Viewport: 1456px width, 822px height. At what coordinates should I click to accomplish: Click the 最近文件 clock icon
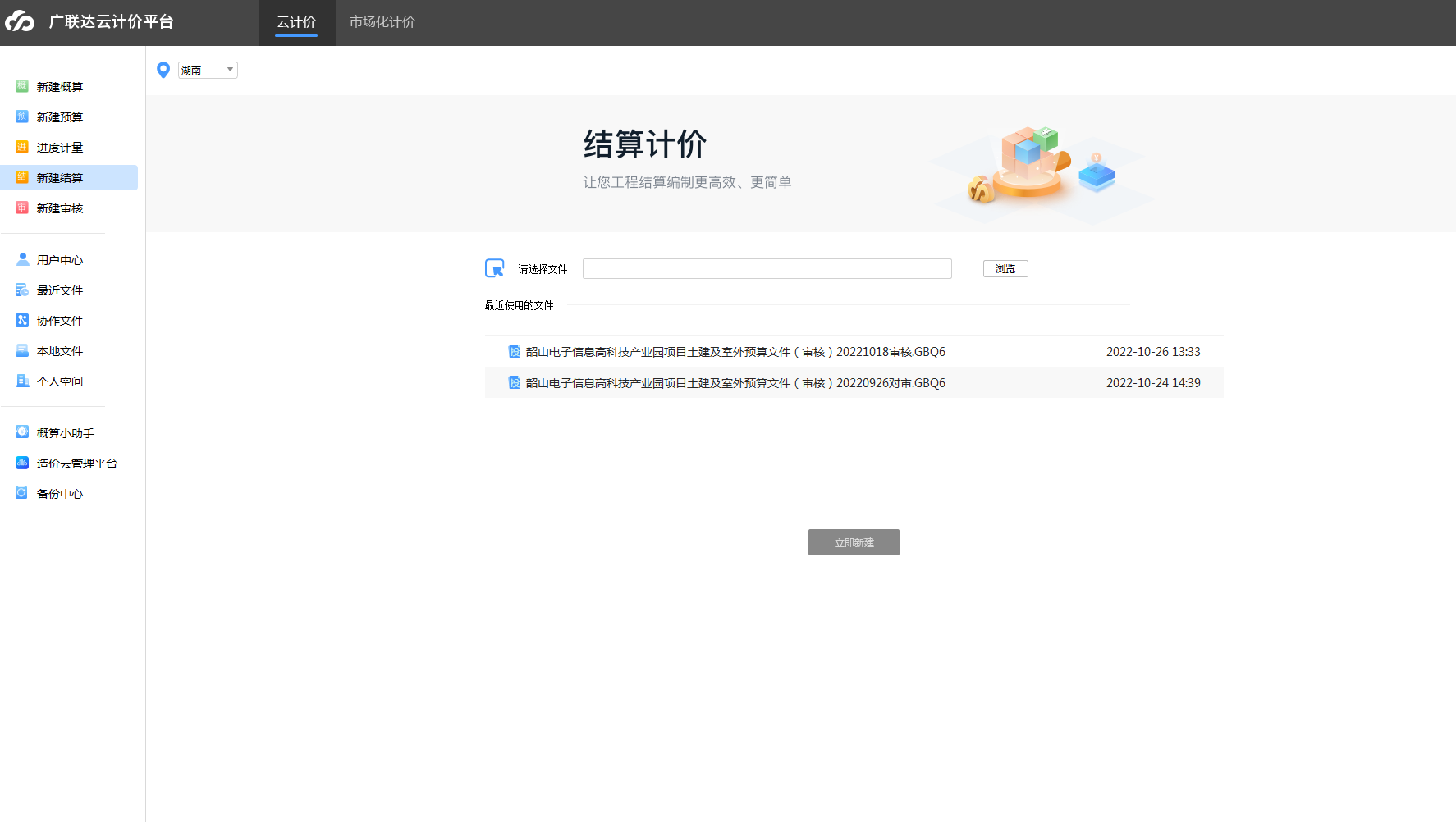(22, 290)
